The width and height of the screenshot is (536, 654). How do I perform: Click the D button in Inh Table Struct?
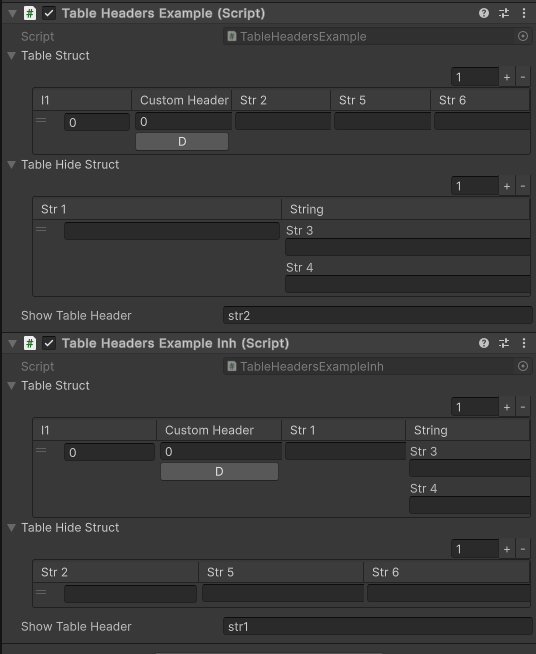[x=219, y=472]
